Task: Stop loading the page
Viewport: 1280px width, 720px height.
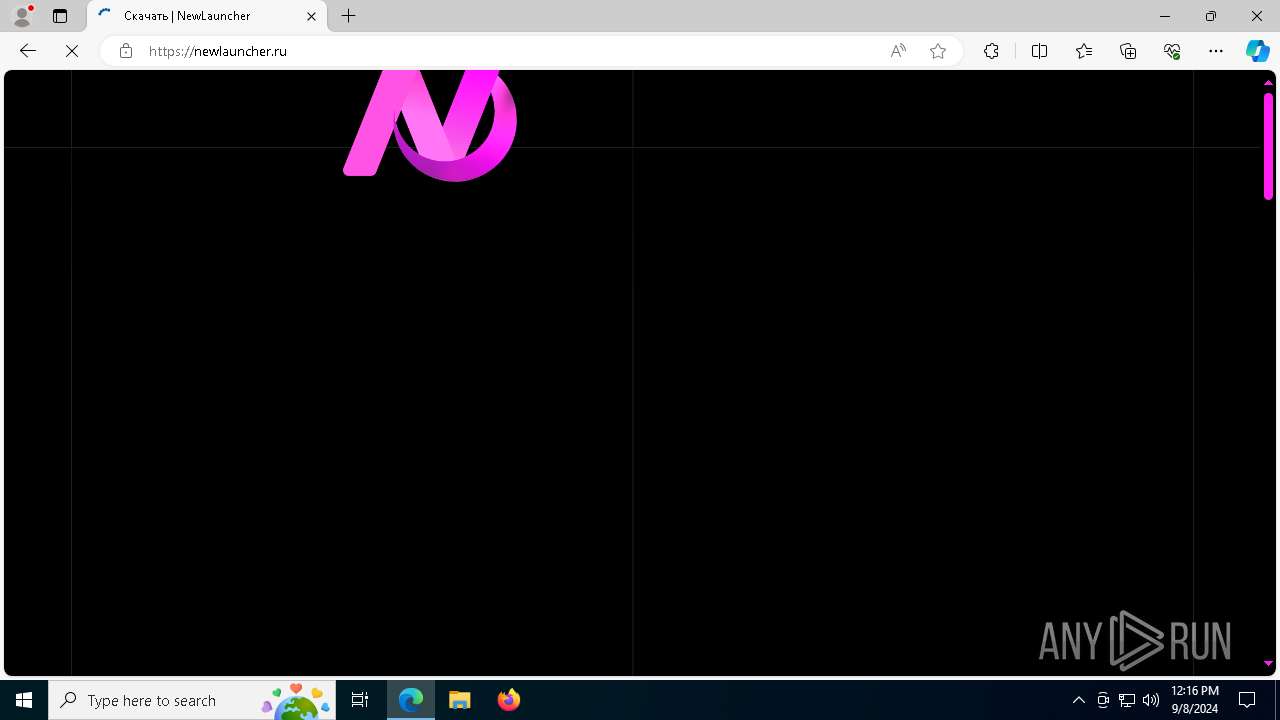Action: pyautogui.click(x=72, y=51)
